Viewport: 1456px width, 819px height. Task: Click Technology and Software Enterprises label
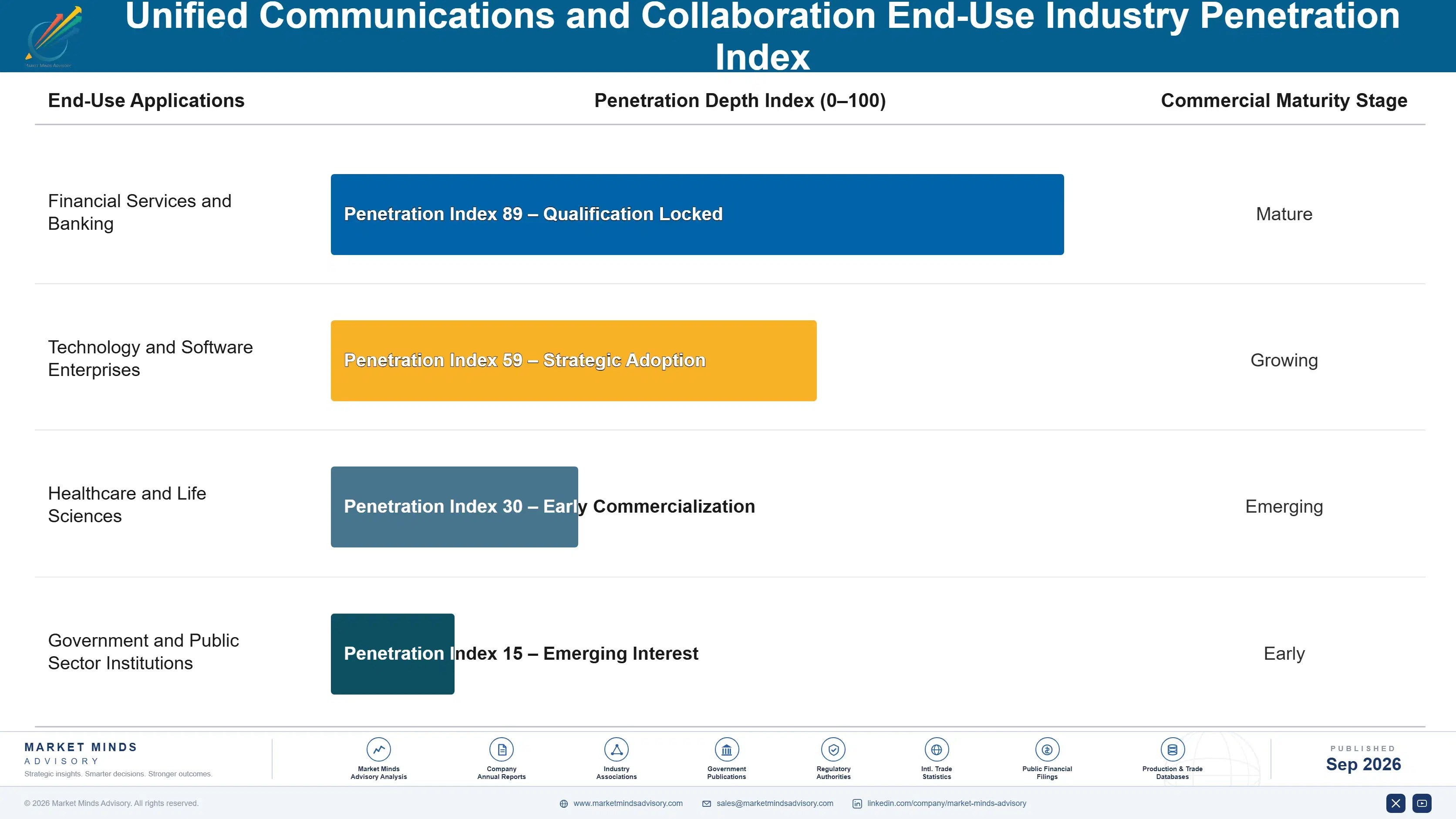150,358
